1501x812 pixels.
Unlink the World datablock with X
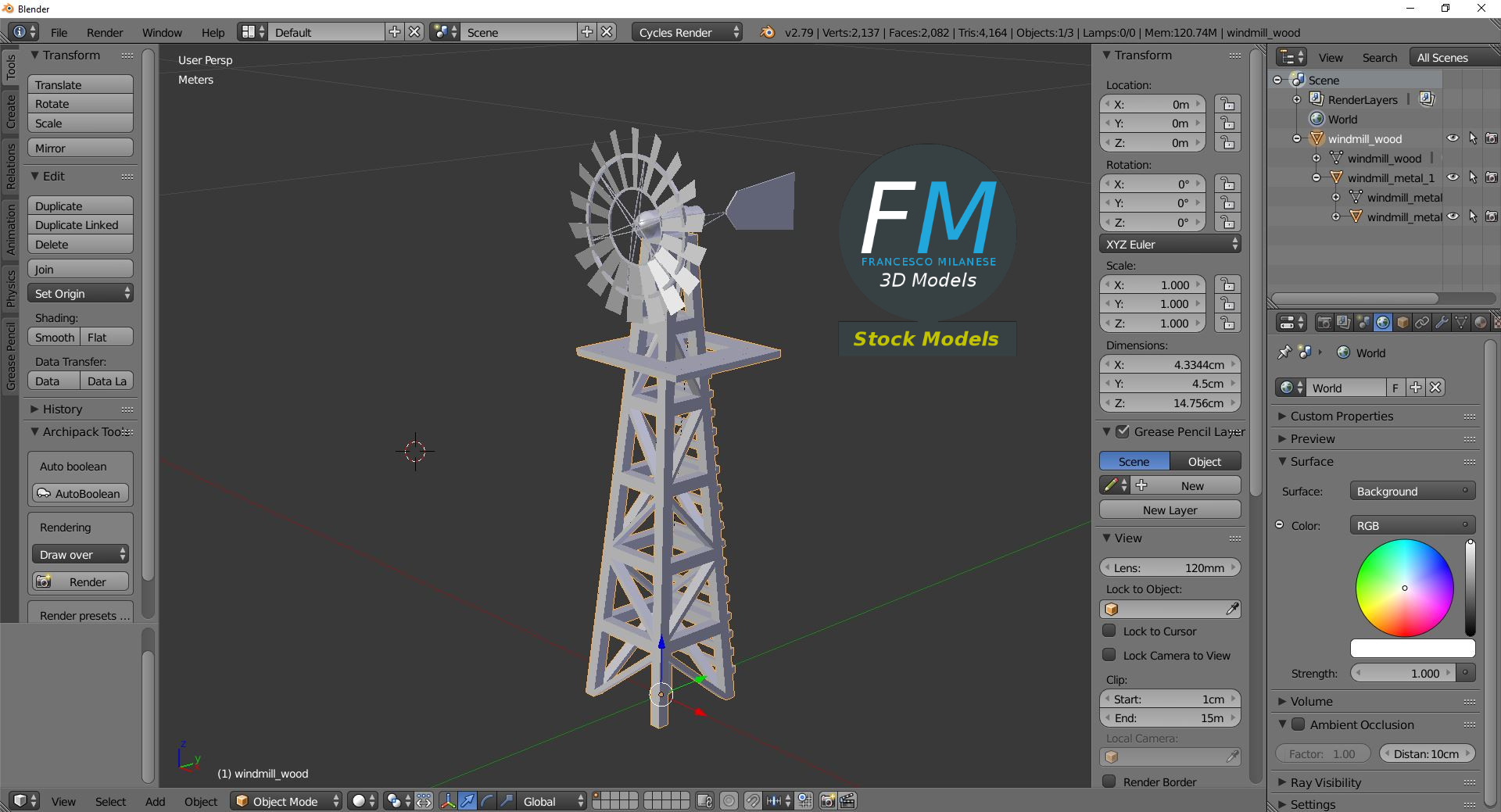pos(1435,388)
